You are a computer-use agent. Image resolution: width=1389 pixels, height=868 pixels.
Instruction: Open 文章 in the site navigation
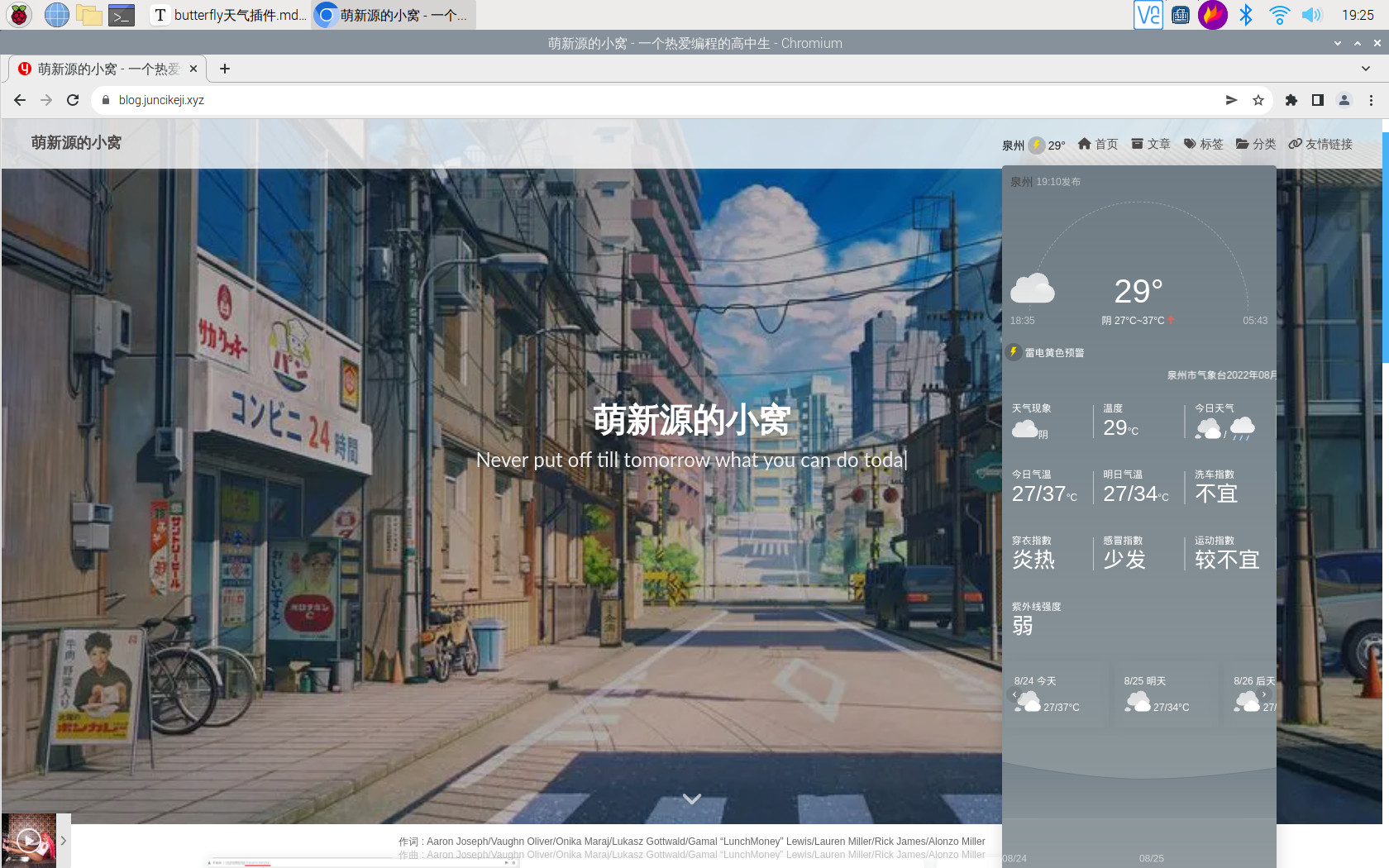tap(1151, 144)
